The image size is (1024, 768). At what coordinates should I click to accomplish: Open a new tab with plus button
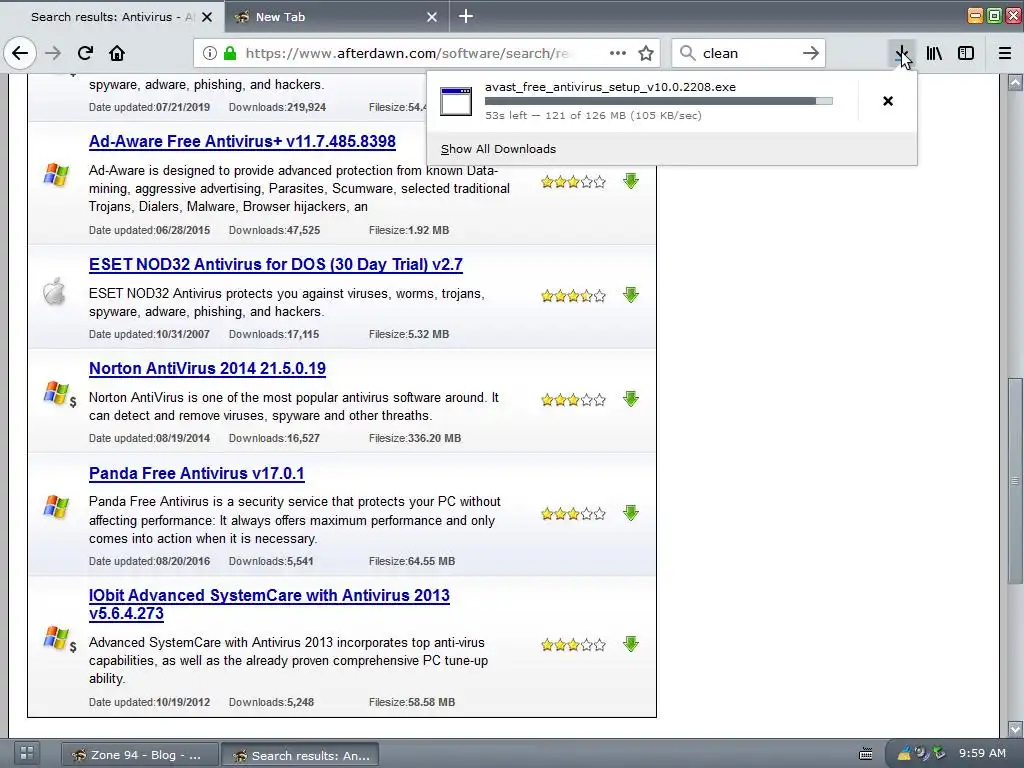[x=466, y=16]
